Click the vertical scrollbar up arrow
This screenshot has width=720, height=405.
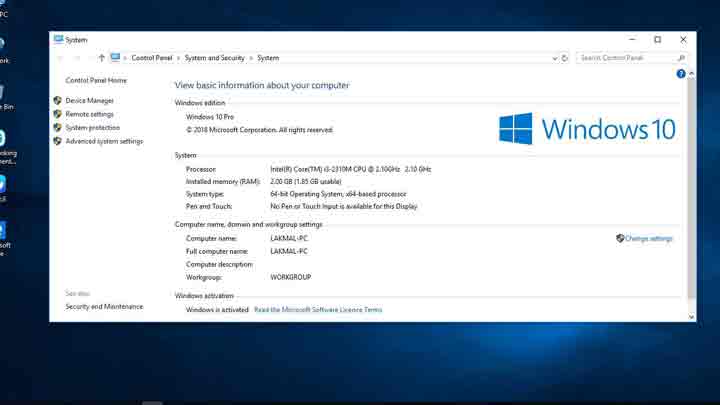(691, 74)
